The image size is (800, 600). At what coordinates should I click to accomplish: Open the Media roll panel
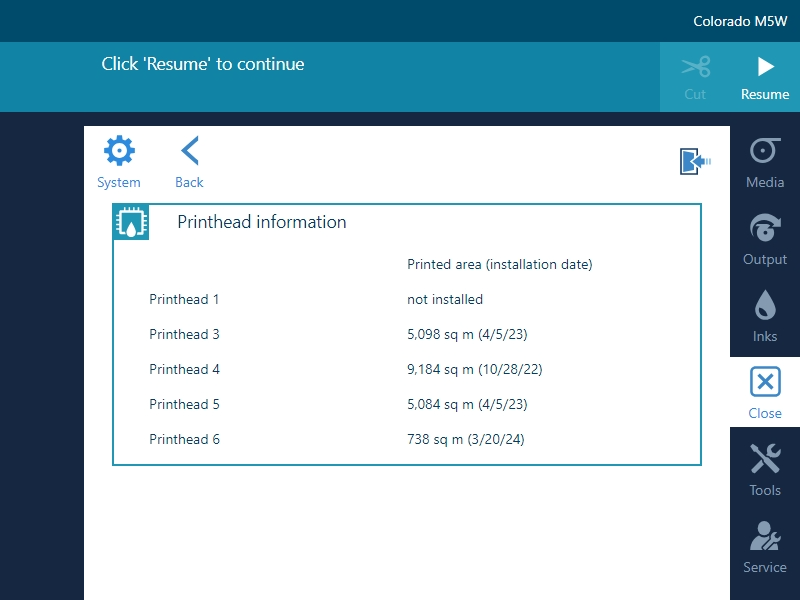(x=765, y=162)
